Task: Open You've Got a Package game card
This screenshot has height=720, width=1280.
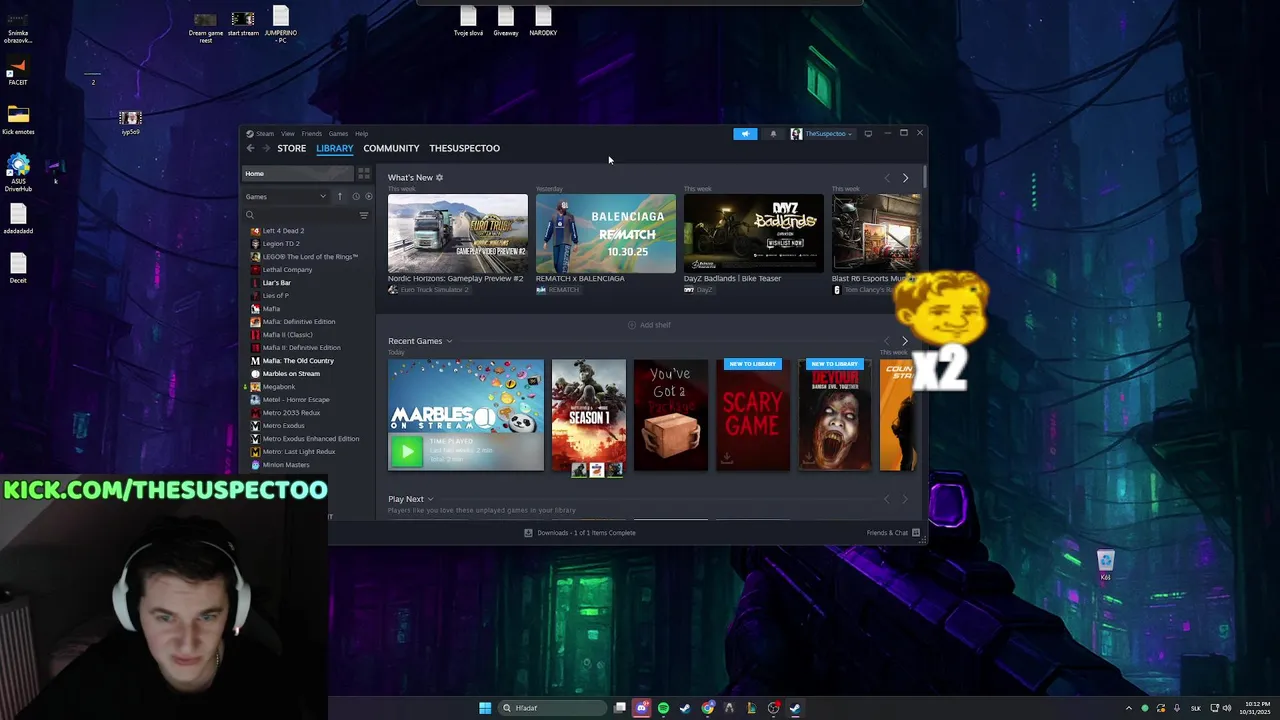Action: 671,415
